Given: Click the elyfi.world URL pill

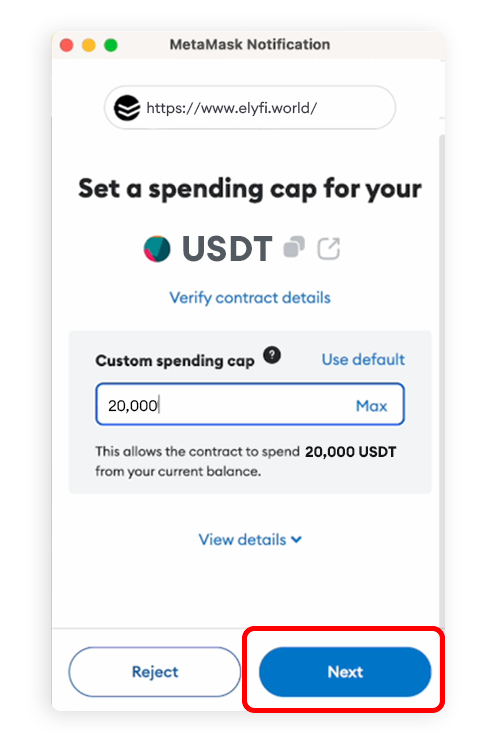Looking at the screenshot, I should [250, 108].
